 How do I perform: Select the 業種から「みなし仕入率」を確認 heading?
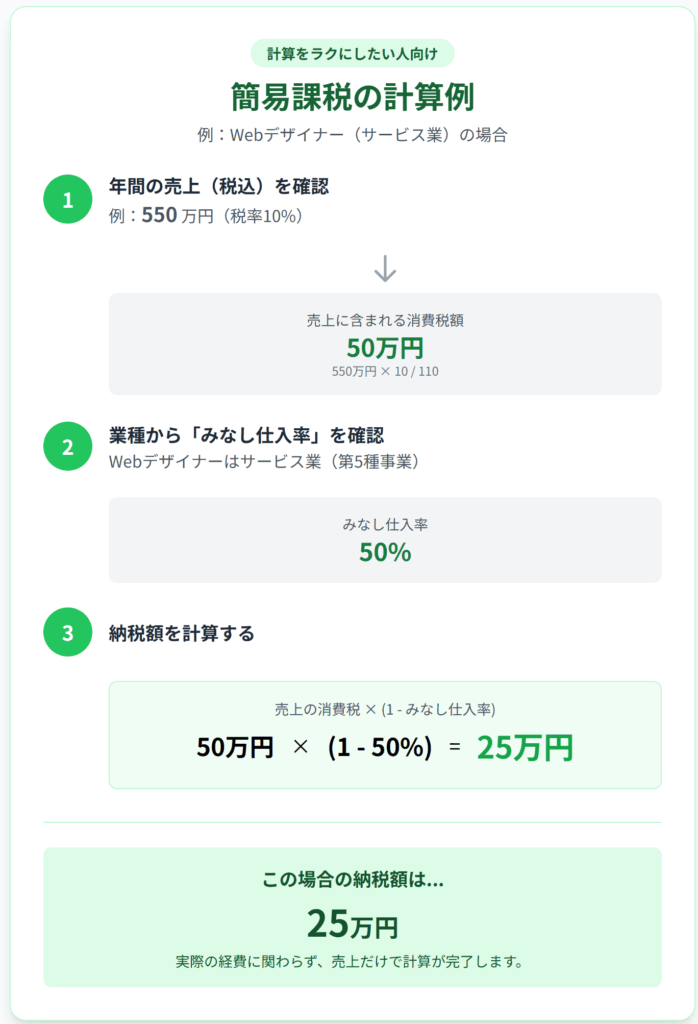click(246, 435)
